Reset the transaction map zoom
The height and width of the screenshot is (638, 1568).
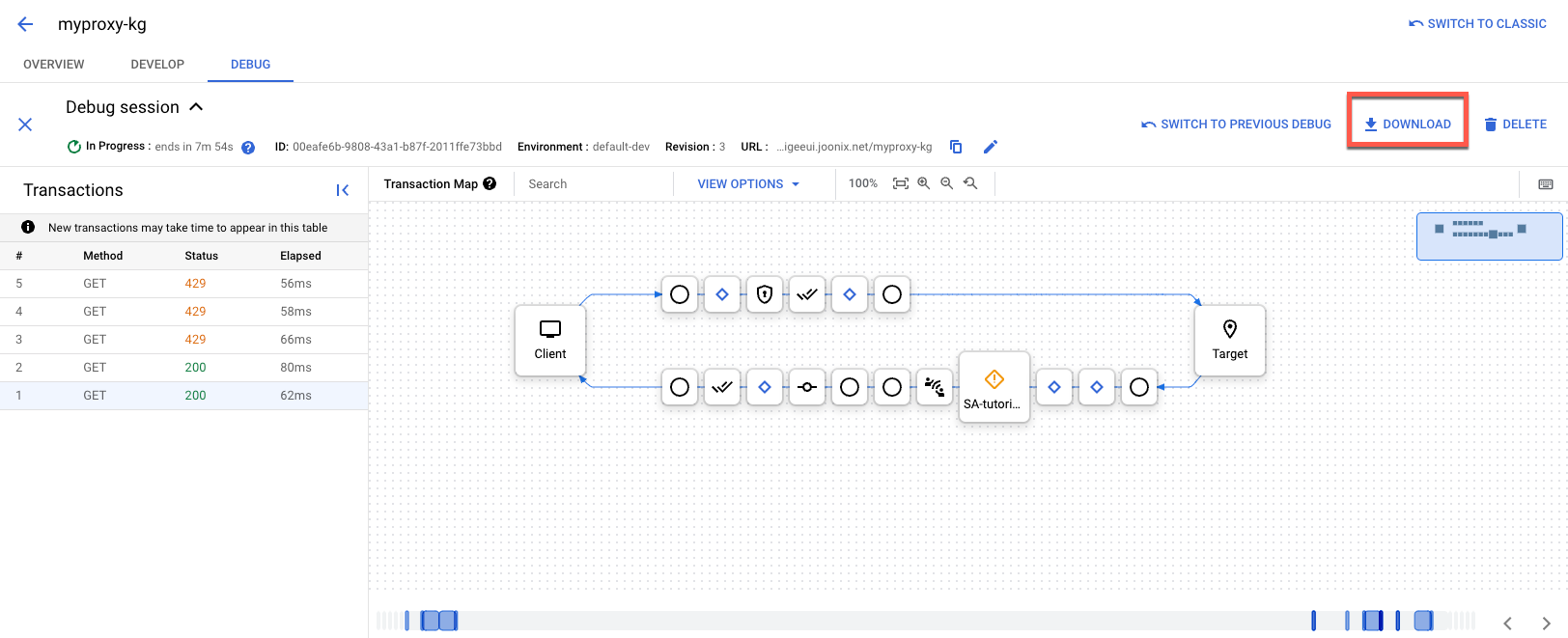point(970,183)
